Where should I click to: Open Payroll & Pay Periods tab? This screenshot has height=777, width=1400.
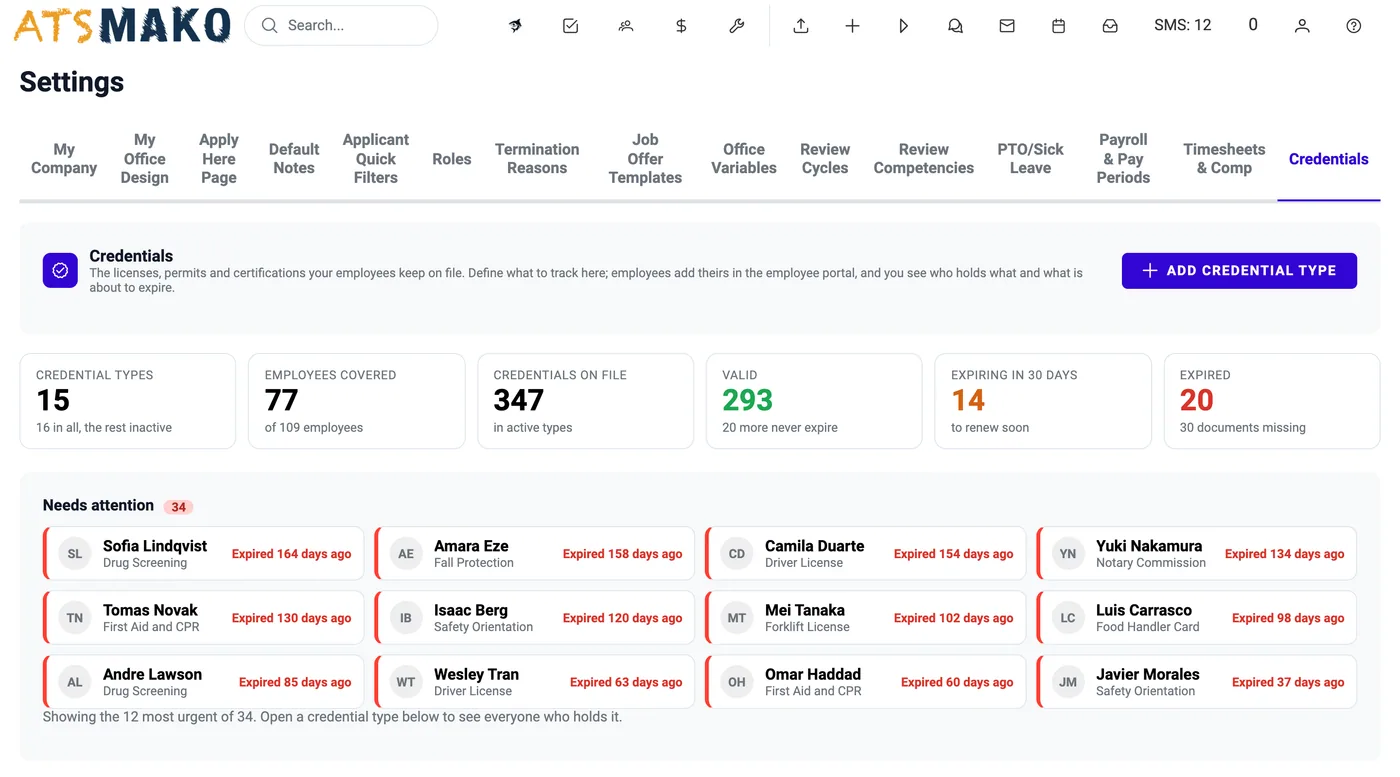pos(1123,159)
